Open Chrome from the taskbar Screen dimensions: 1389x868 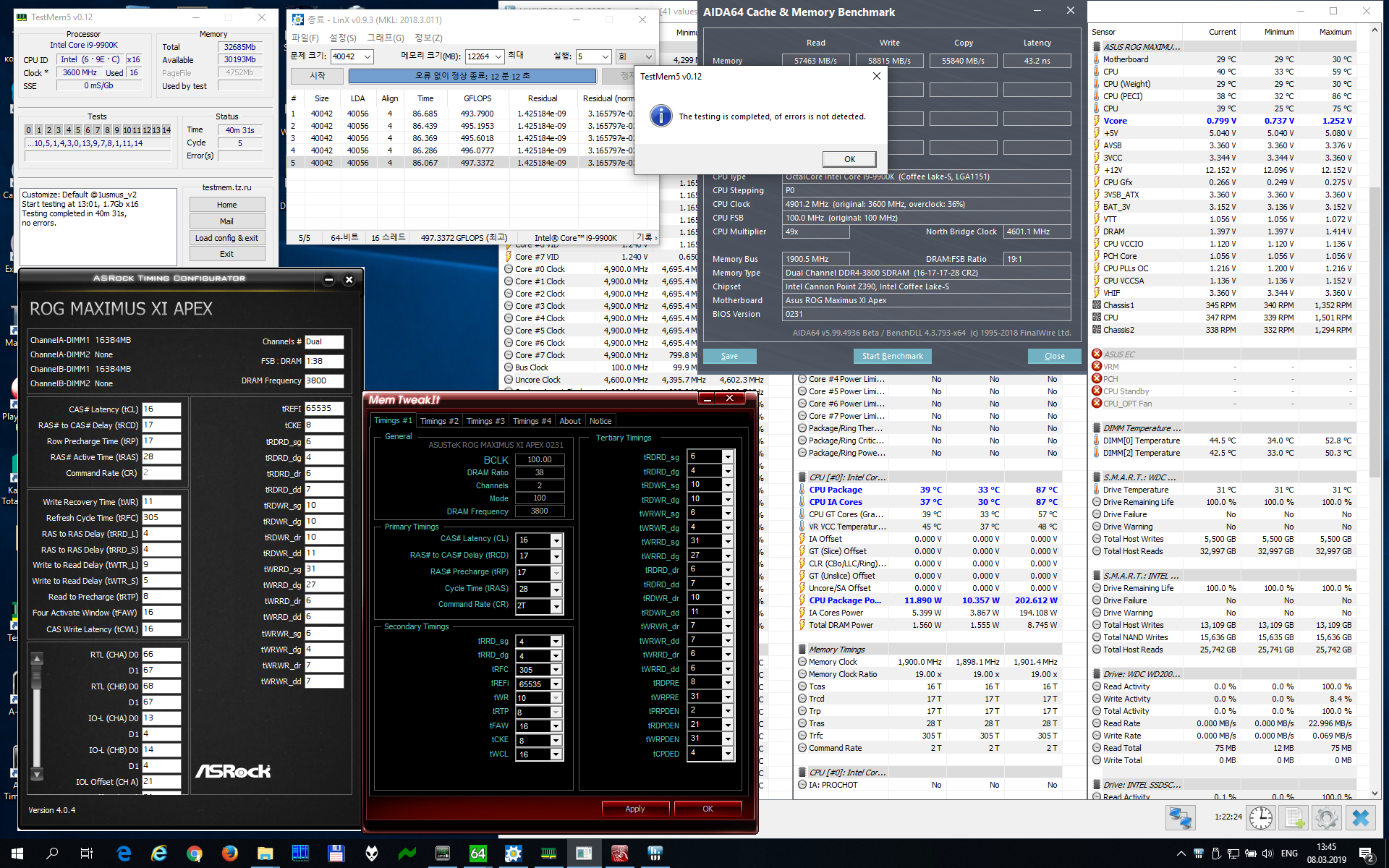[x=194, y=854]
